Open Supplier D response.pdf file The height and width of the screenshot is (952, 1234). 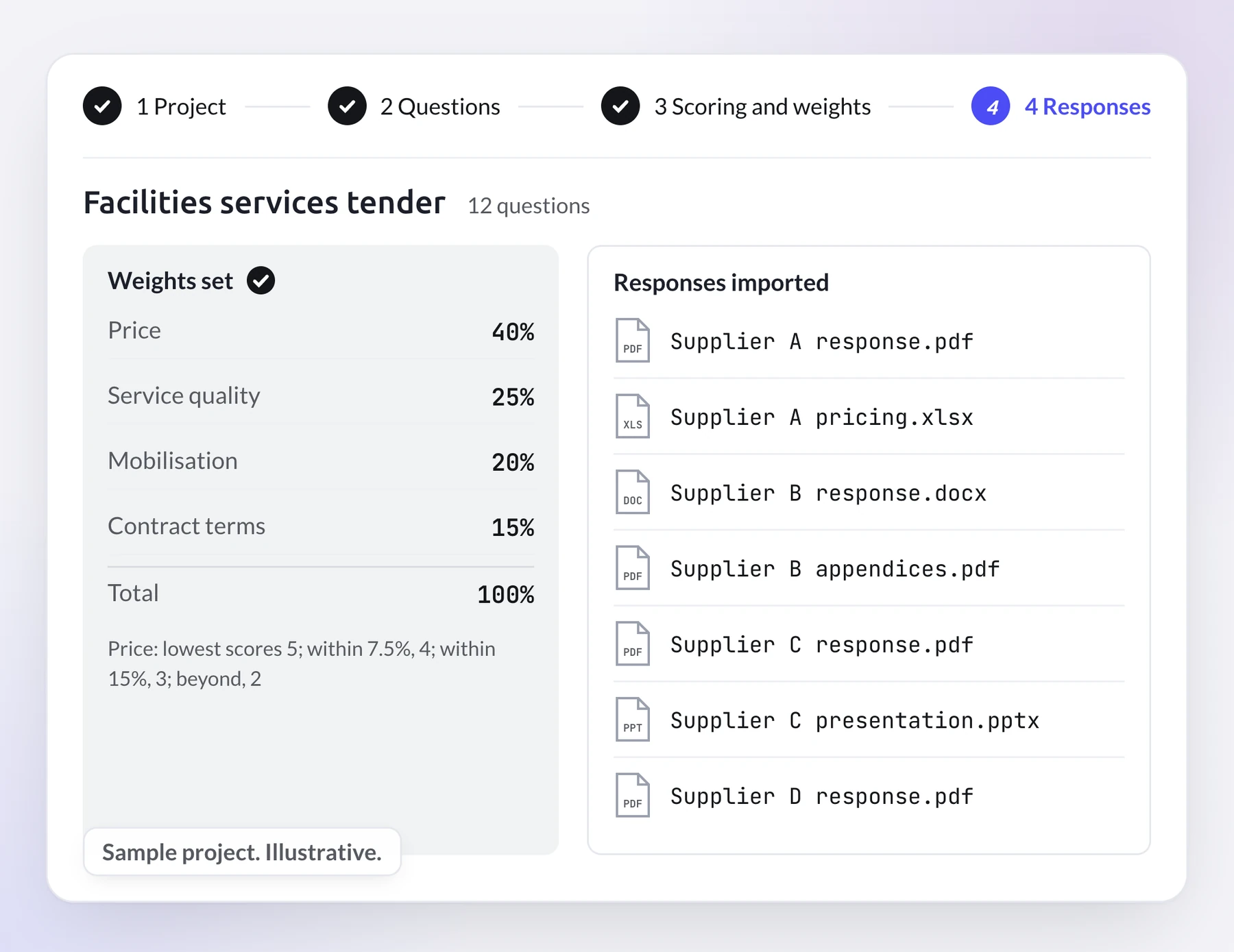tap(822, 796)
